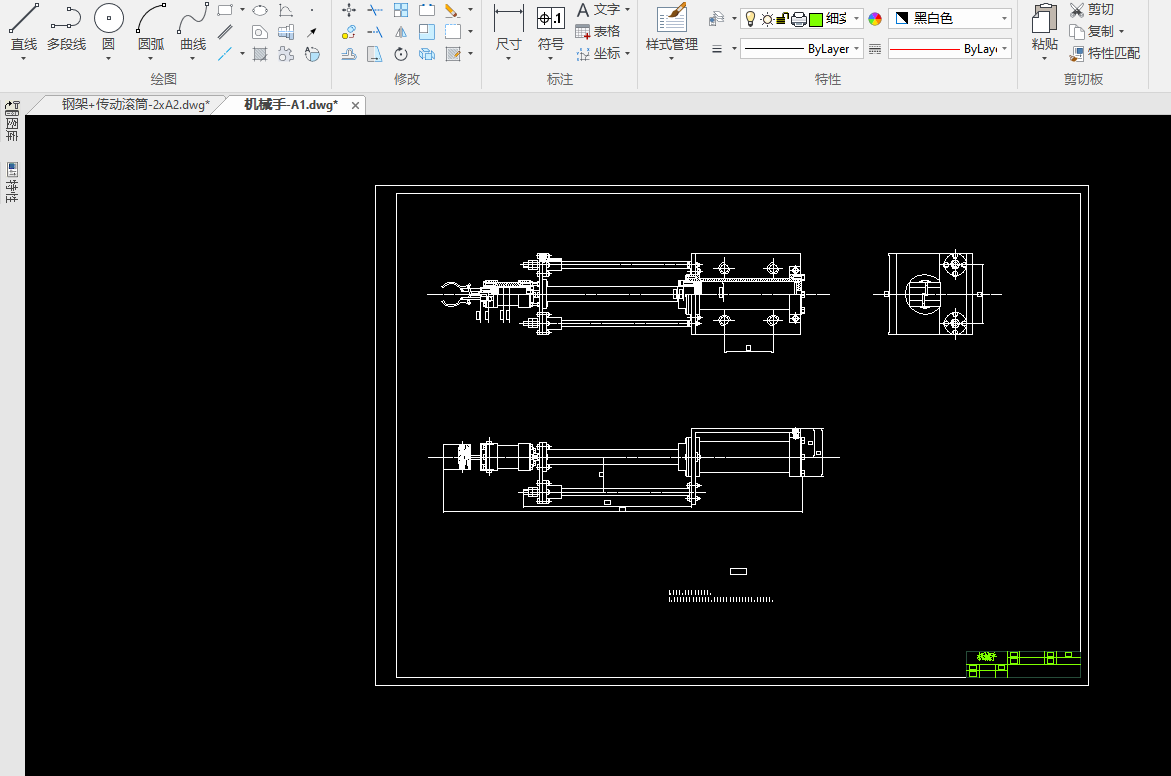Click the 文字 text annotation button
The width and height of the screenshot is (1171, 776).
603,10
